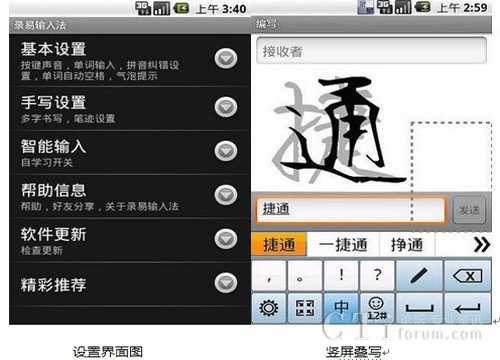Viewport: 500px width, 360px height.
Task: Open the emoticon and 12# symbols key
Action: tap(377, 308)
